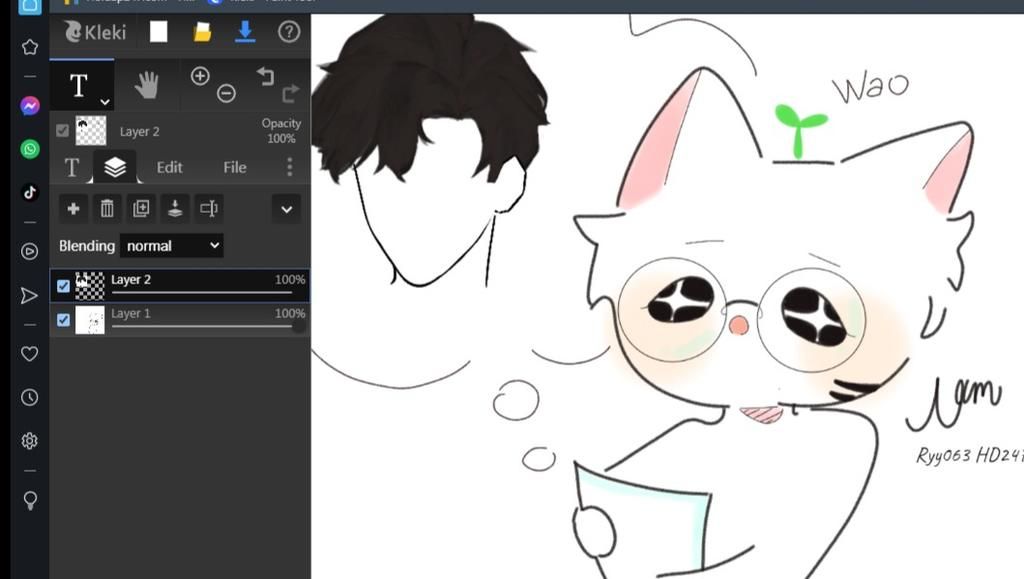Add a new layer
Viewport: 1024px width, 579px height.
[73, 208]
